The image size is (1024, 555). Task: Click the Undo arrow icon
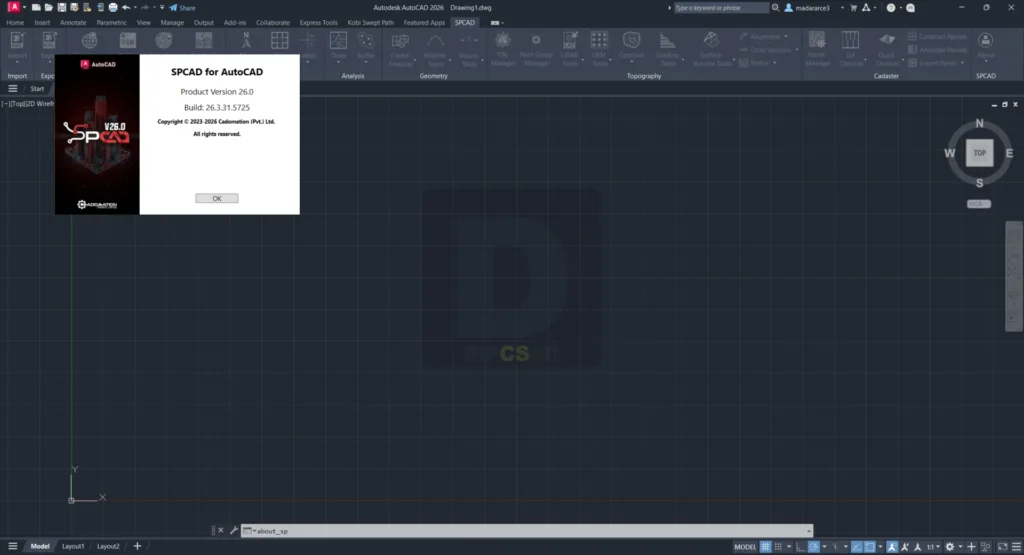click(x=125, y=8)
